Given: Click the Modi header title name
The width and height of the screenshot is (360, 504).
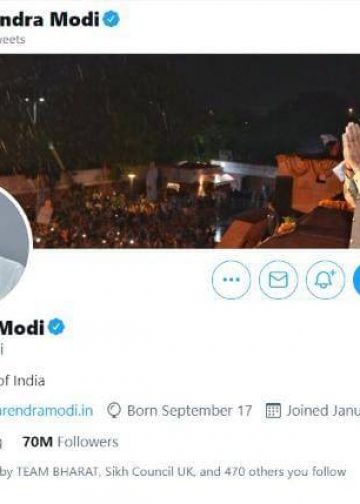Looking at the screenshot, I should click(49, 19).
